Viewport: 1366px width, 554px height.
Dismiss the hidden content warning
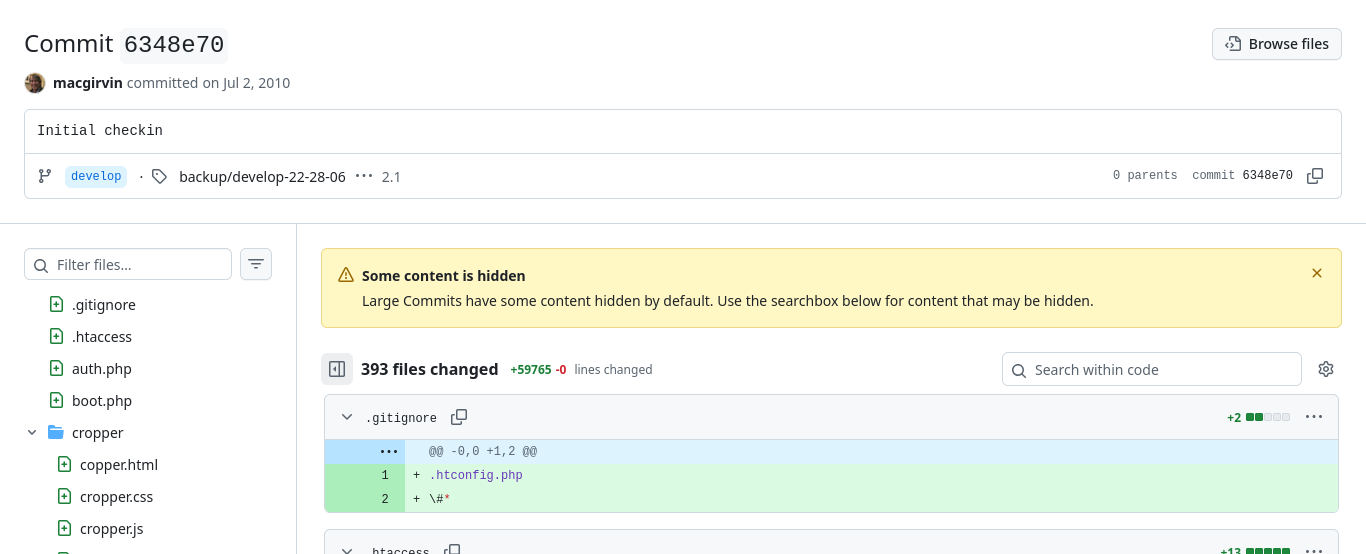1317,273
